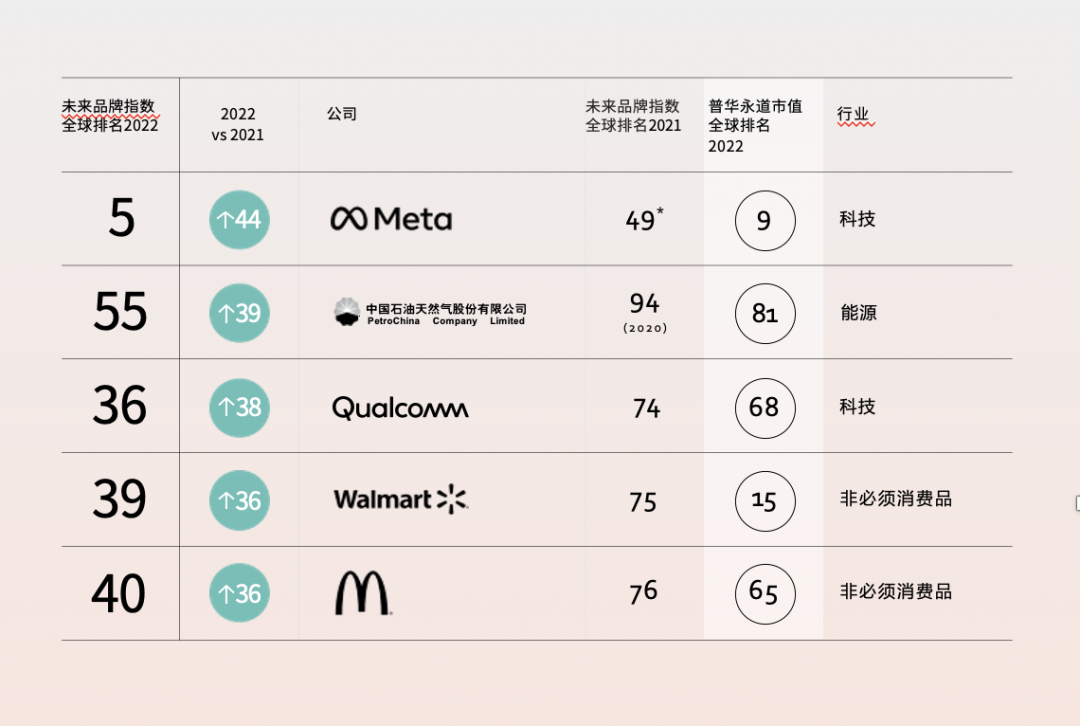Image resolution: width=1080 pixels, height=726 pixels.
Task: Click the teal up-44 badge
Action: pos(239,220)
